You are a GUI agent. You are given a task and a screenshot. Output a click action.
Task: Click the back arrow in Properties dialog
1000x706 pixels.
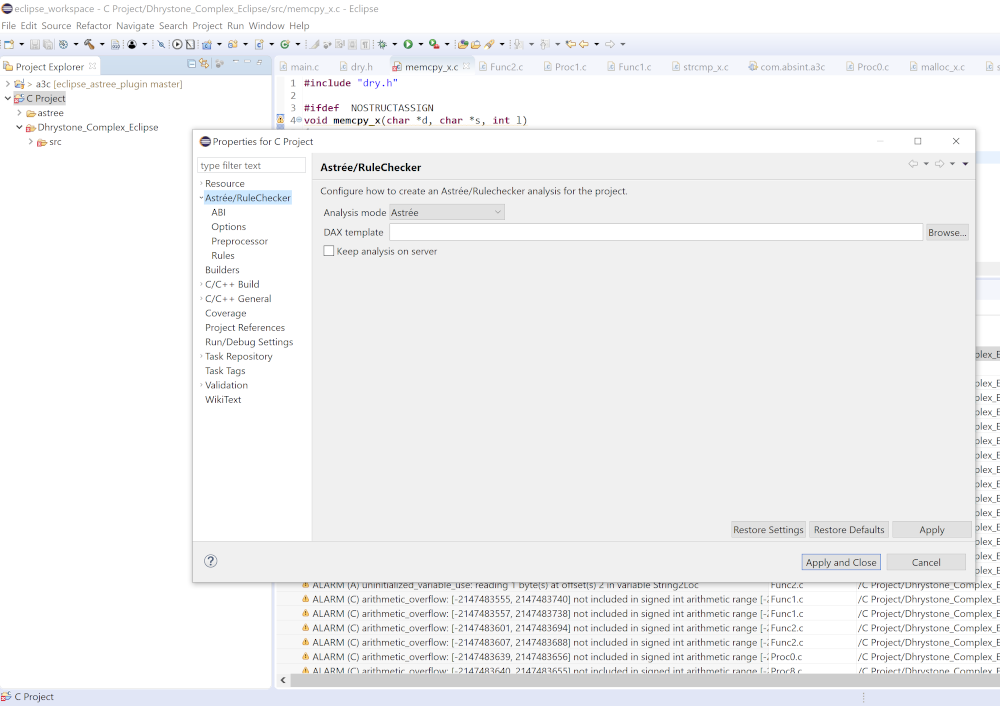click(913, 164)
